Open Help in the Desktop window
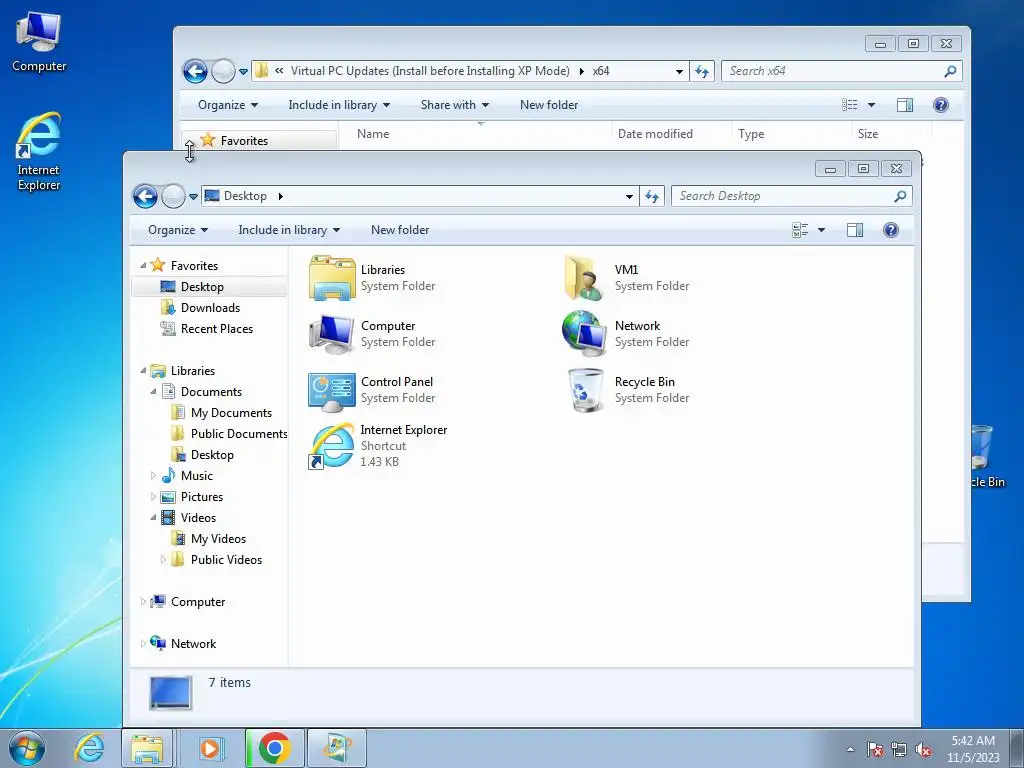1024x768 pixels. [x=891, y=230]
